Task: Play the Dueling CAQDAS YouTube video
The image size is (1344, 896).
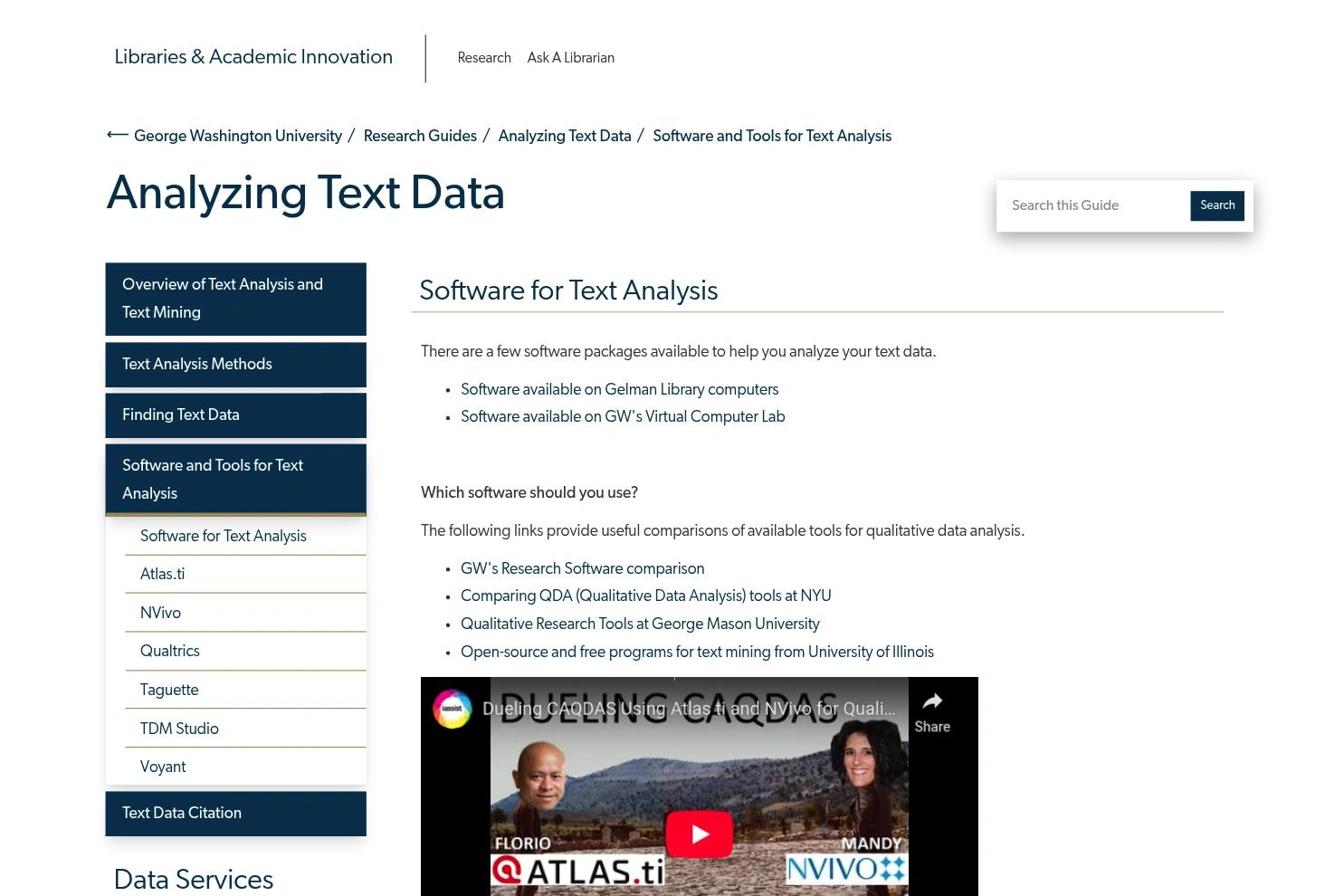Action: pos(700,834)
